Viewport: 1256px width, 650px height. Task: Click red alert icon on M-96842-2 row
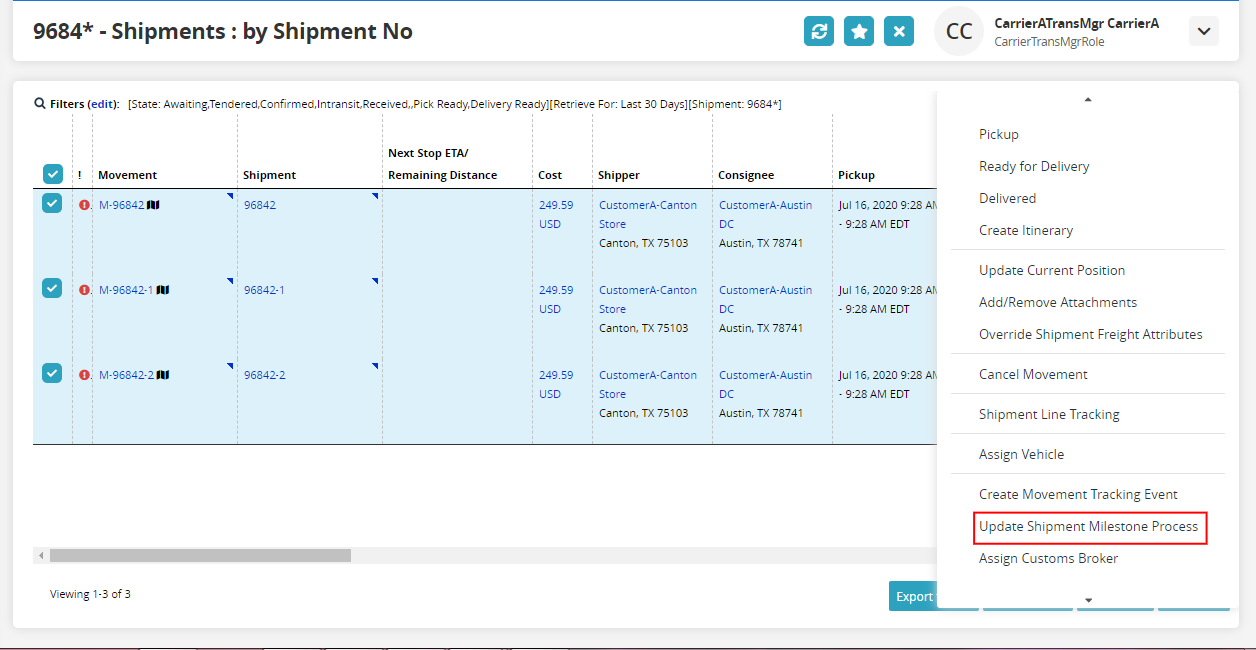click(x=84, y=375)
